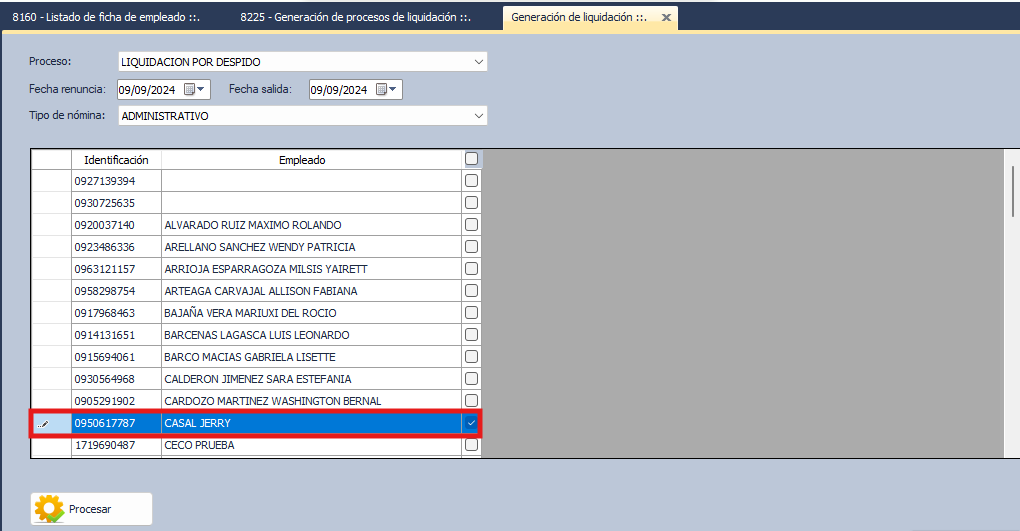This screenshot has width=1020, height=531.
Task: Expand the Proceso dropdown
Action: 478,62
